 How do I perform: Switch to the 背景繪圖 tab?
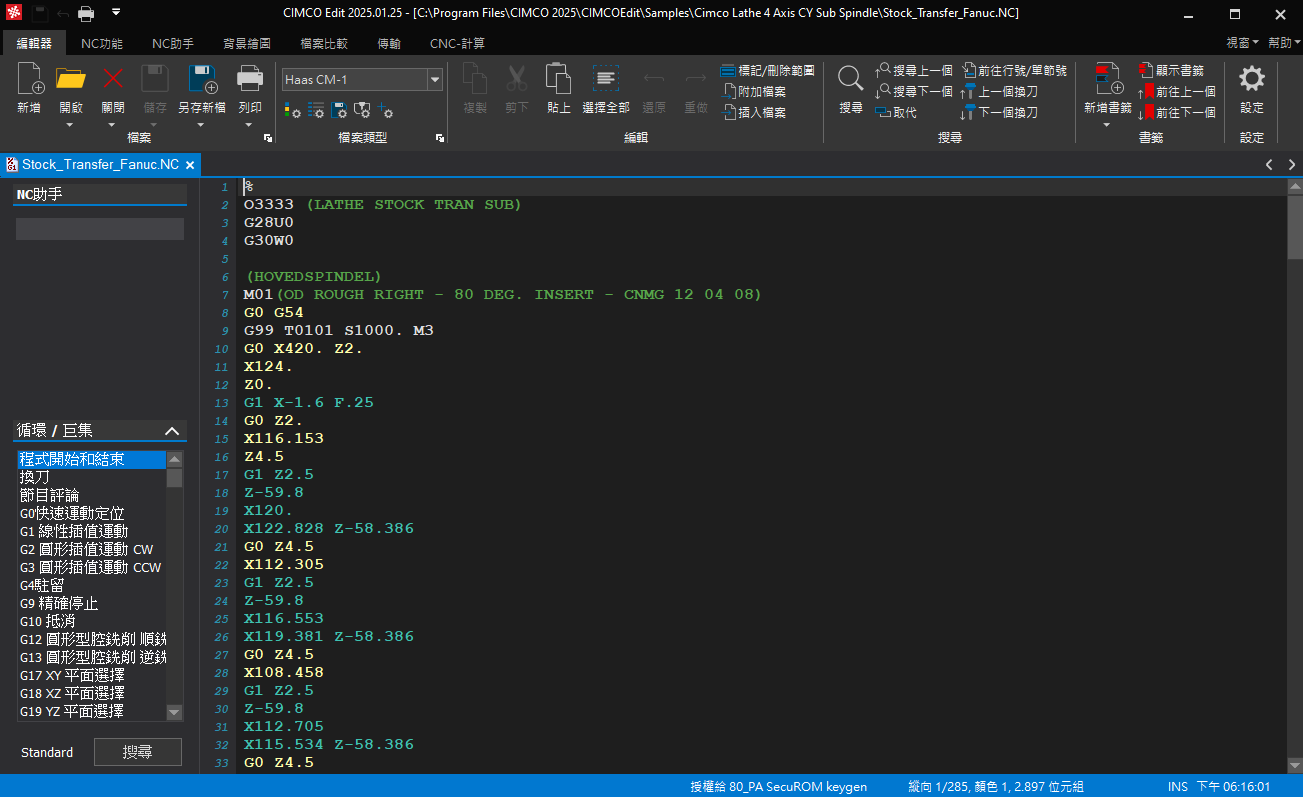click(x=247, y=43)
